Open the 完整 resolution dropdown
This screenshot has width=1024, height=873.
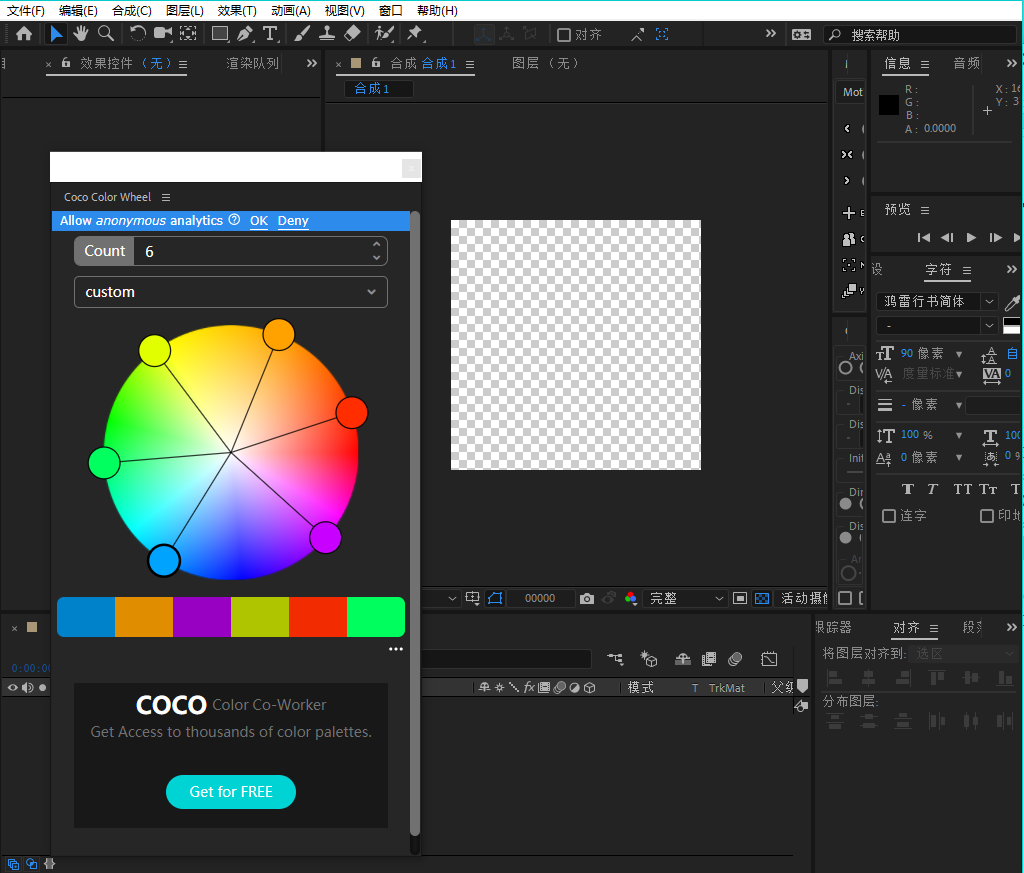click(686, 599)
